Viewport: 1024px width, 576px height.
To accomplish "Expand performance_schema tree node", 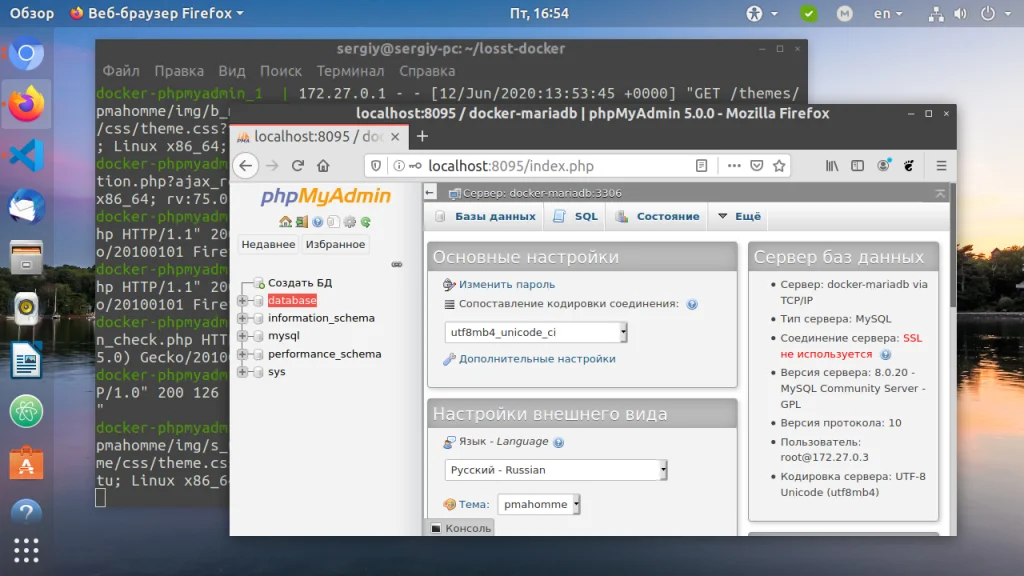I will click(242, 354).
